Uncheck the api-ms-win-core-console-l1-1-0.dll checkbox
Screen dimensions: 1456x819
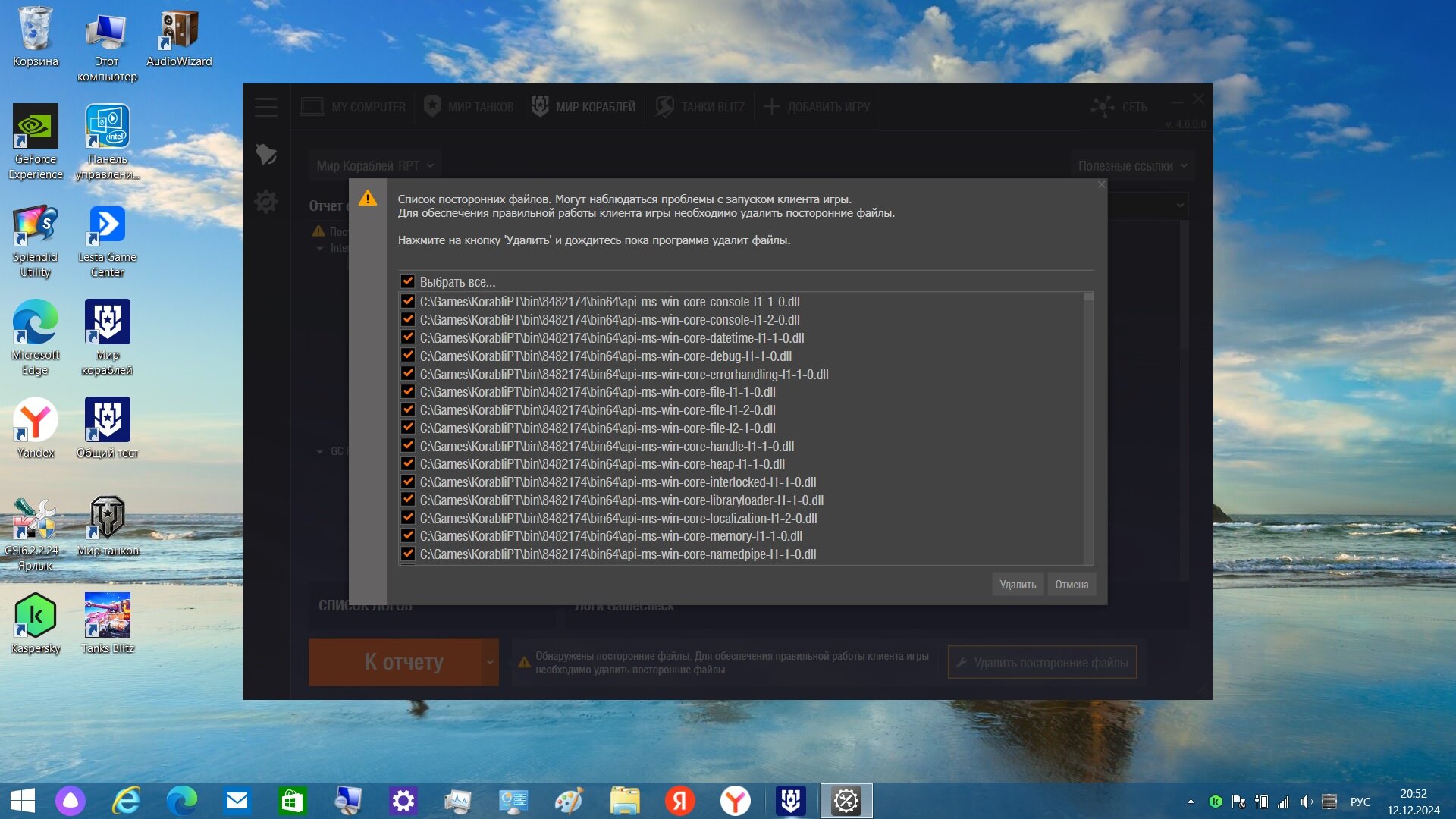(x=408, y=301)
